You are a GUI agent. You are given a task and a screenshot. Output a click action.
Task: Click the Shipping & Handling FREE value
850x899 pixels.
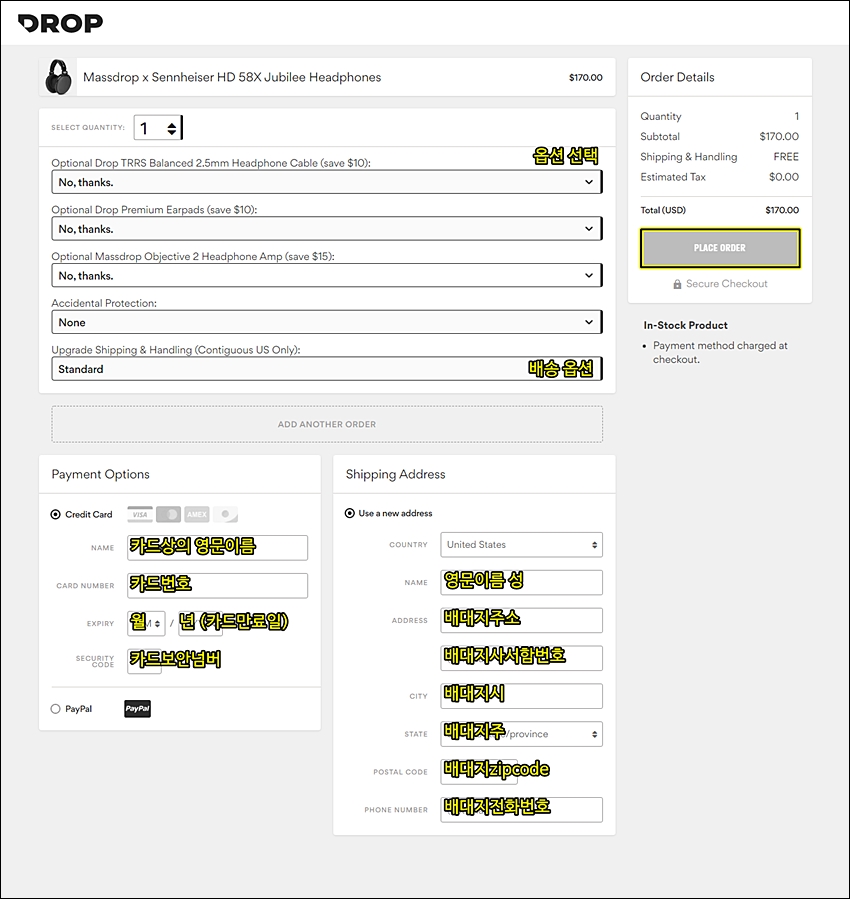[786, 157]
